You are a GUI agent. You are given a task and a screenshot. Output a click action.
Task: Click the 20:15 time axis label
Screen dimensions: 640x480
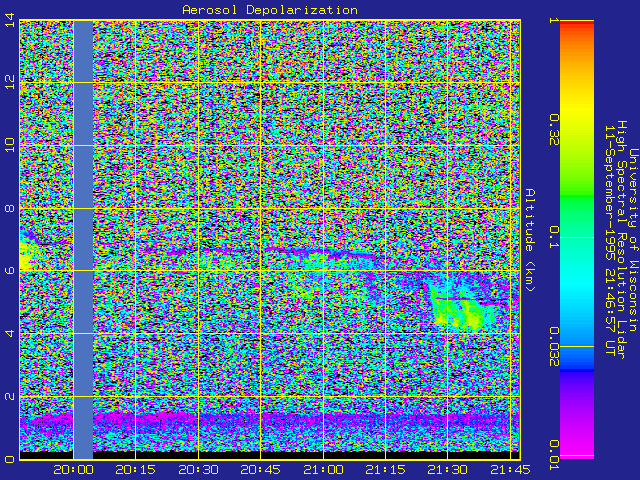pos(136,470)
